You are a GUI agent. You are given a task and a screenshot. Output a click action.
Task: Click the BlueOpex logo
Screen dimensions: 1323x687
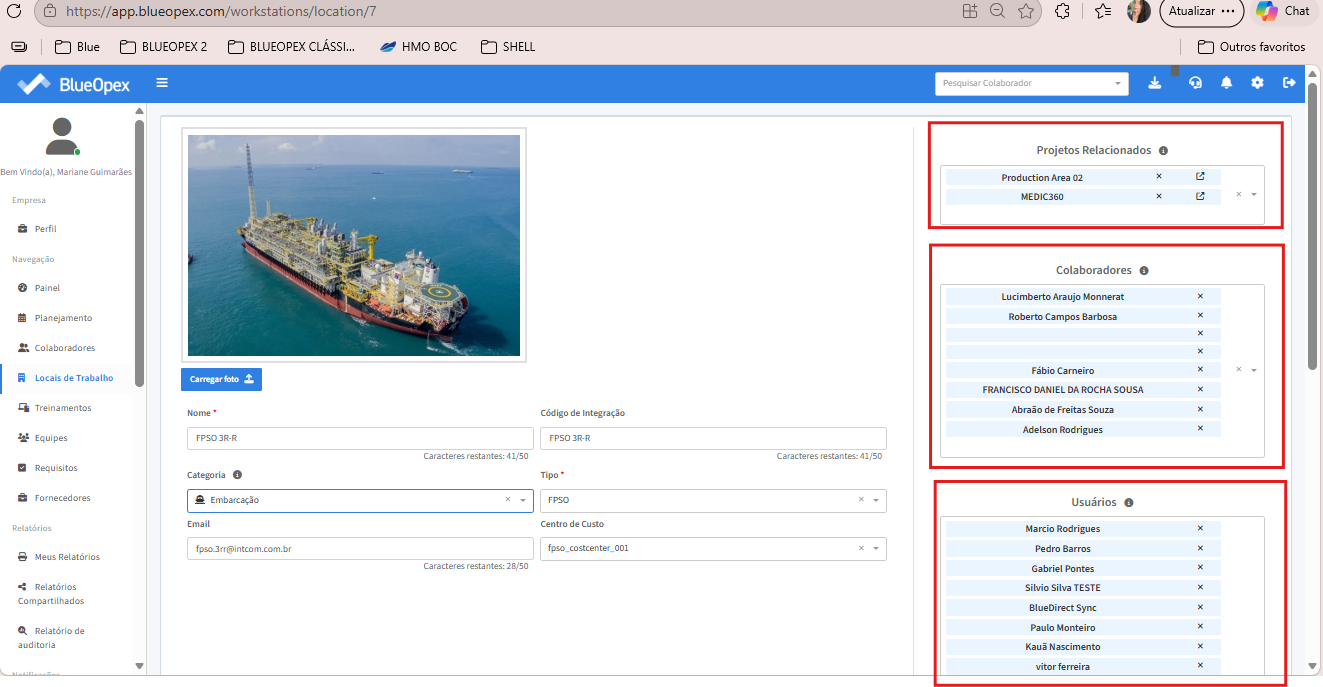pyautogui.click(x=74, y=84)
